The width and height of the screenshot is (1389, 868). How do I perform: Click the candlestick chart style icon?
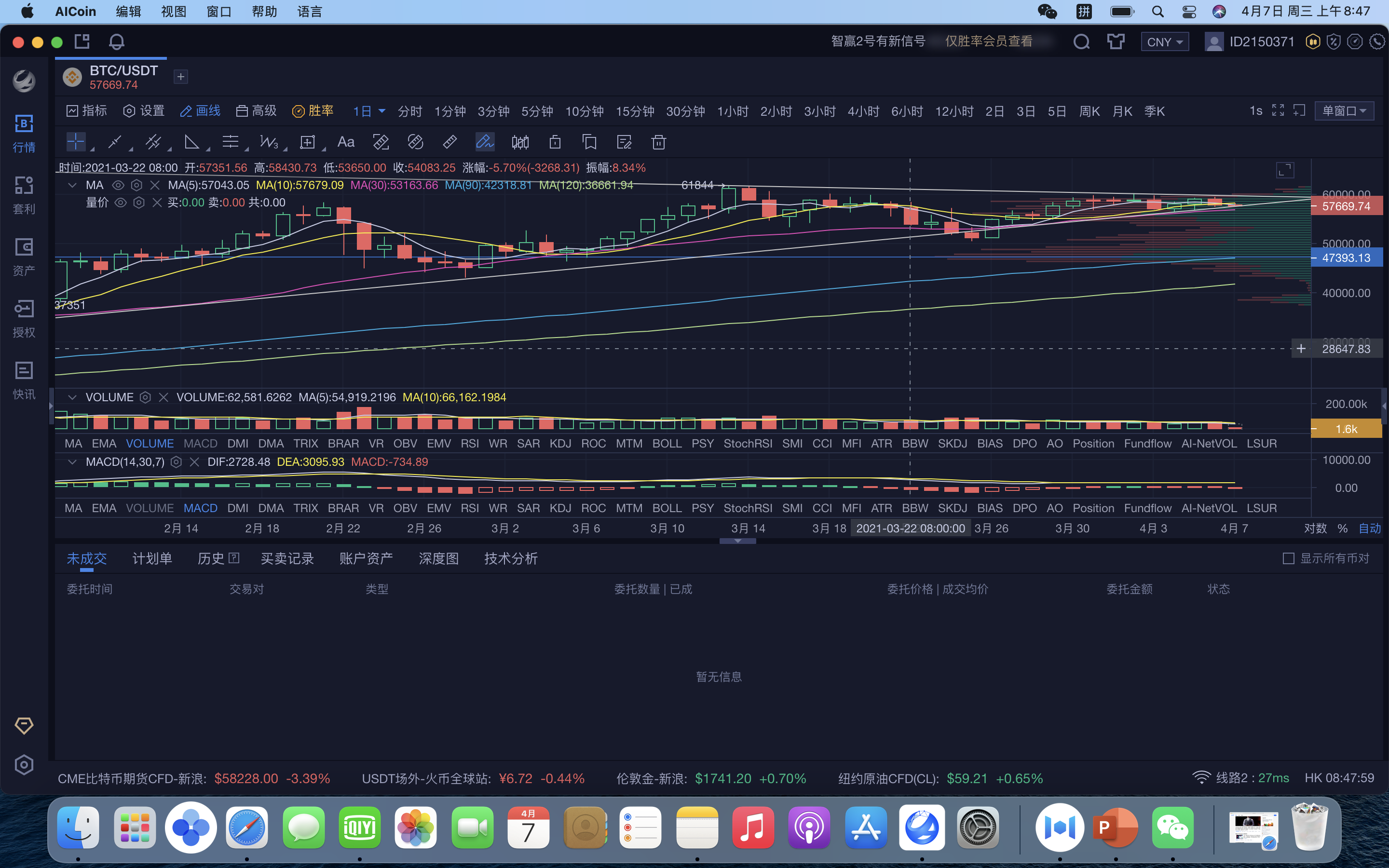(520, 142)
